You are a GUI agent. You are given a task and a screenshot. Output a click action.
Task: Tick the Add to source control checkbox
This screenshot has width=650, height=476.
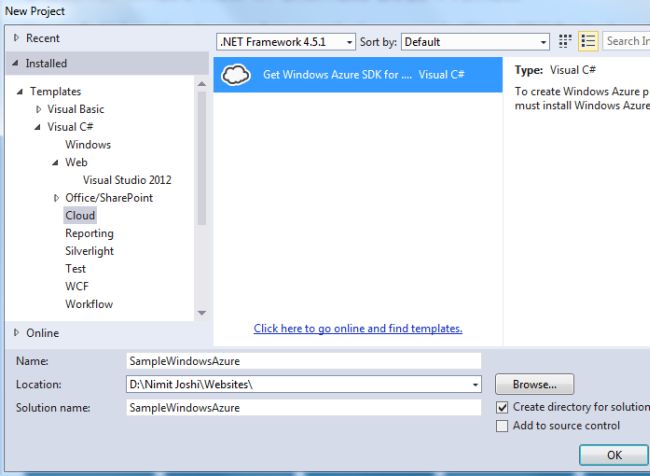(502, 426)
